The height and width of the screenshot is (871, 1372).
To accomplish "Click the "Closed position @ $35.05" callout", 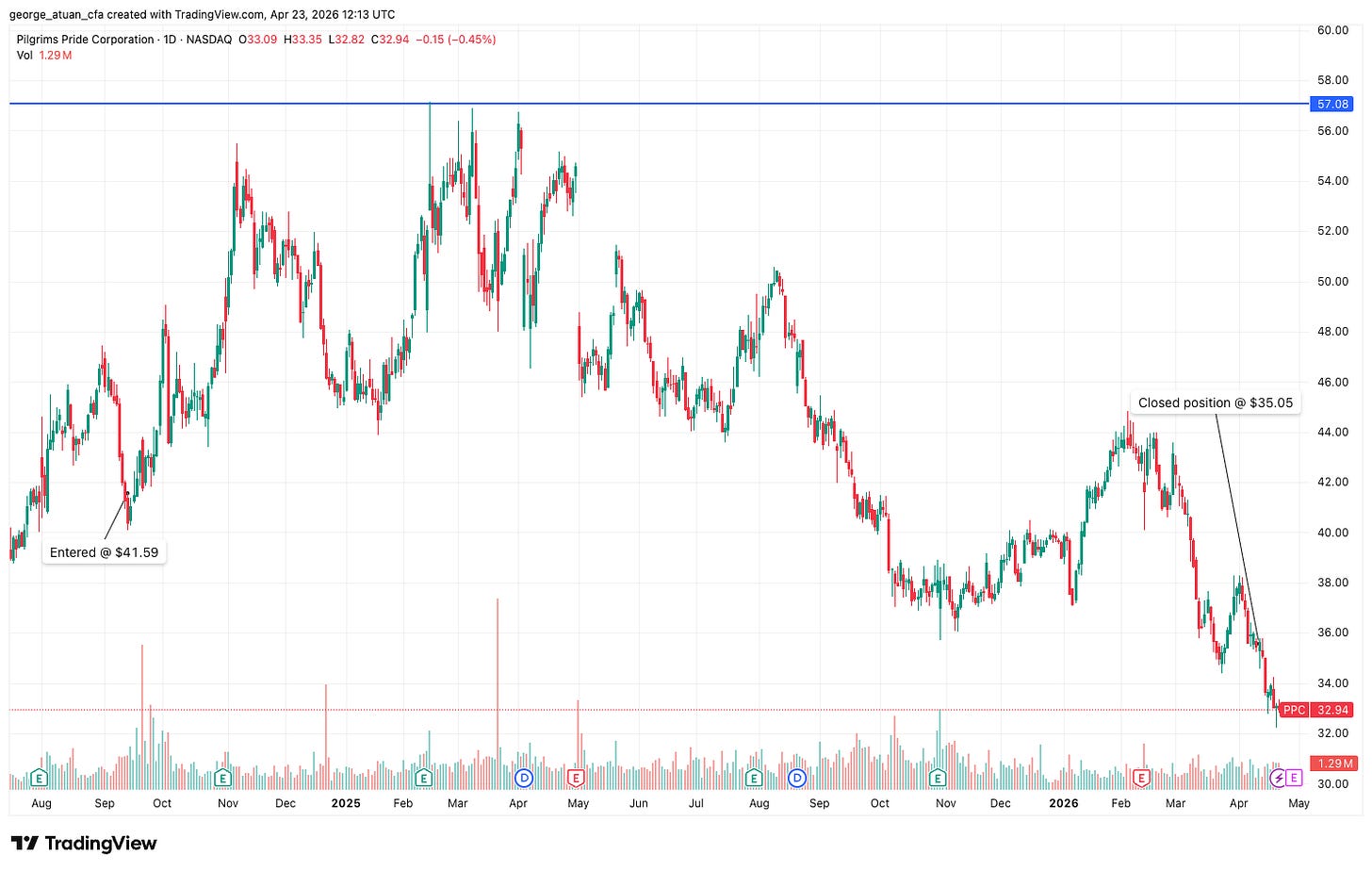I will click(x=1215, y=403).
